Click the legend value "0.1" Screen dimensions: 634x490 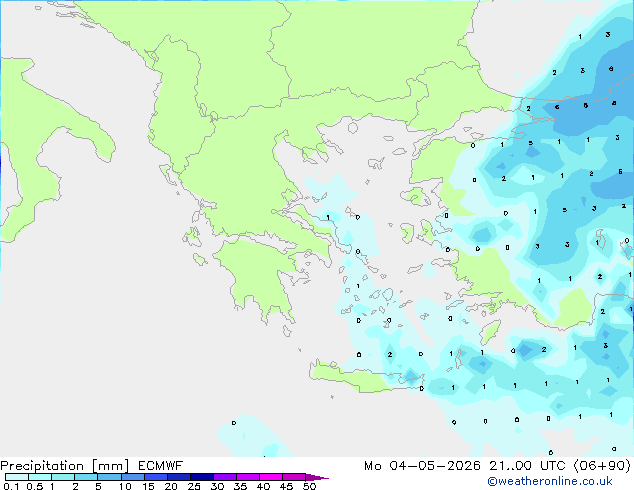[x=11, y=486]
